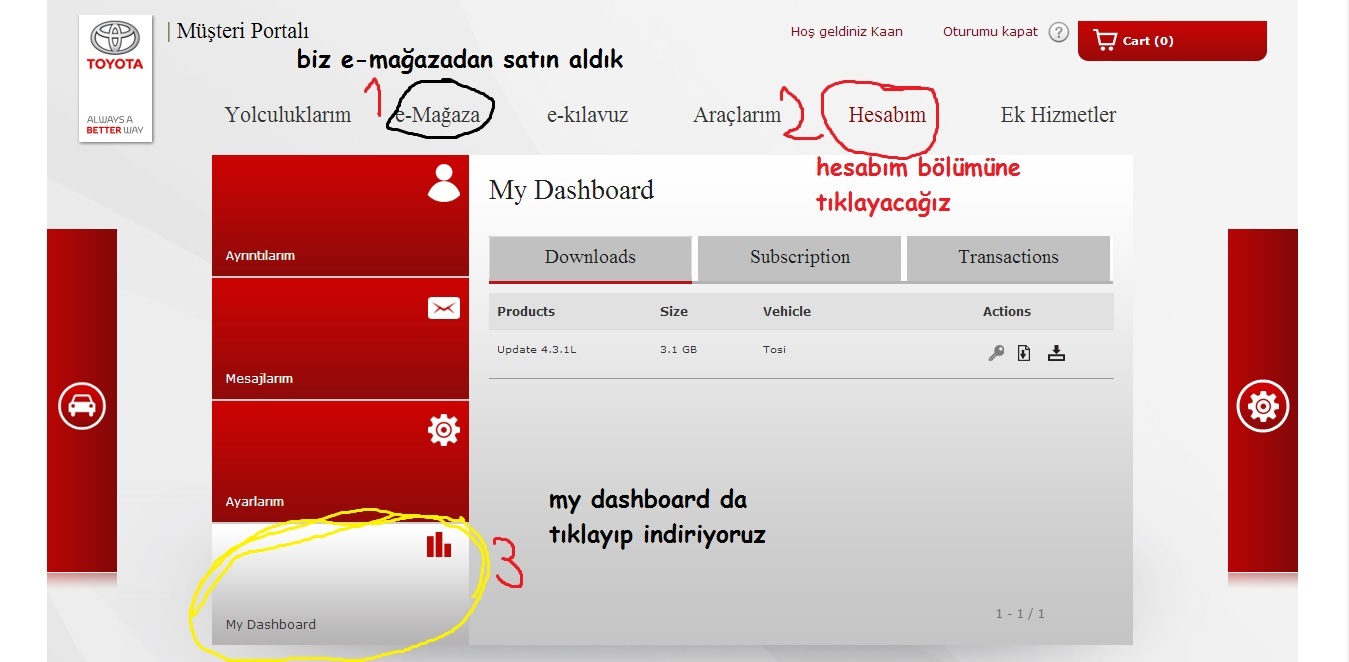Click the gear icon on right panel
Screen dimensions: 1349x662
tap(1263, 405)
